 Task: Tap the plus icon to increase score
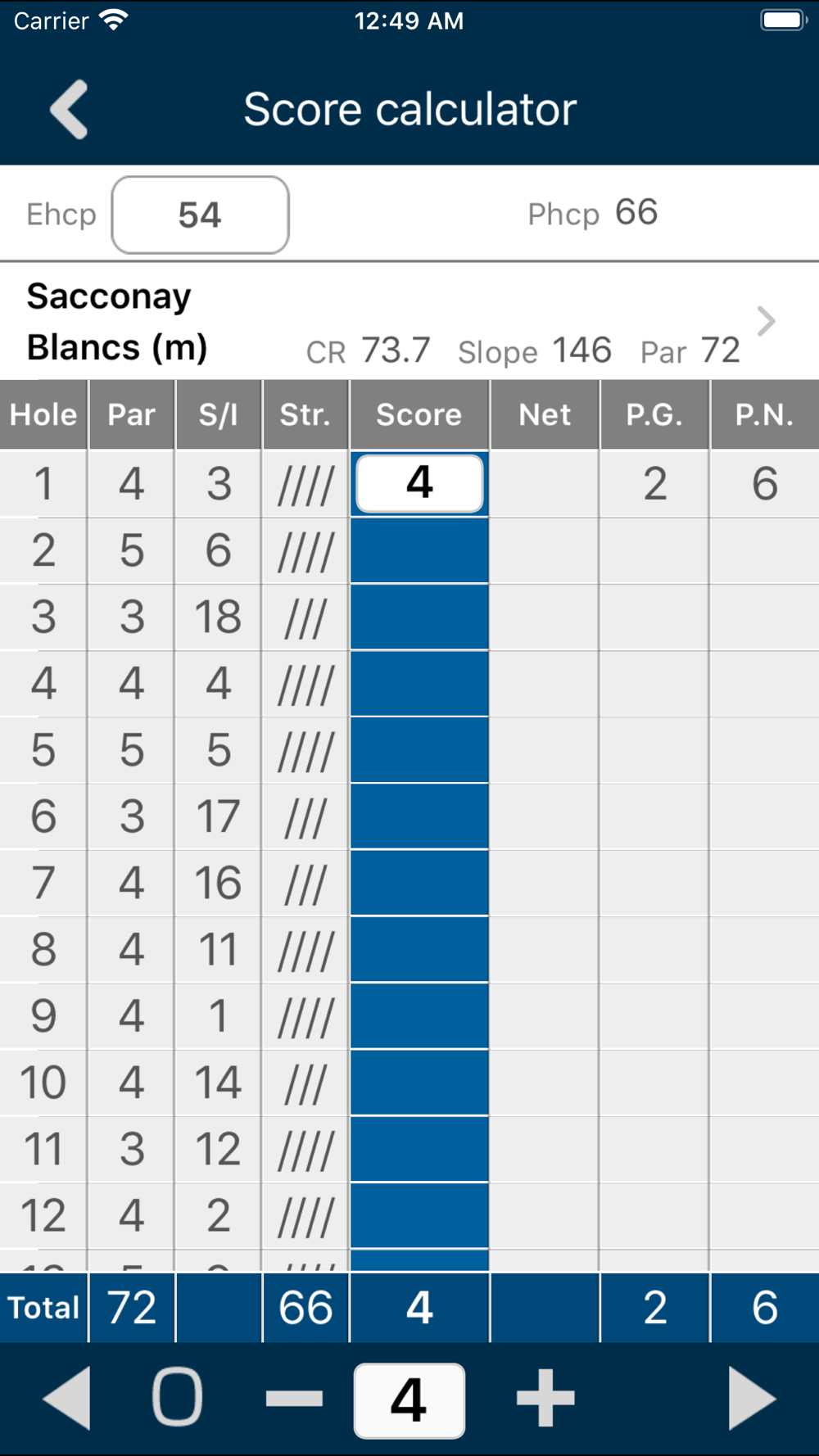pos(545,1399)
